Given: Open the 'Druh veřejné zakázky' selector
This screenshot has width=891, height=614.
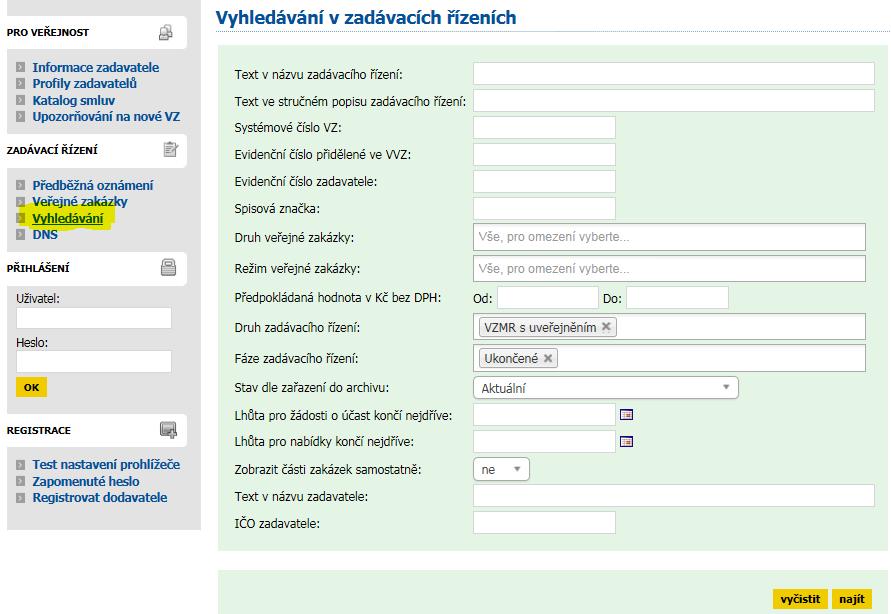Looking at the screenshot, I should [669, 237].
